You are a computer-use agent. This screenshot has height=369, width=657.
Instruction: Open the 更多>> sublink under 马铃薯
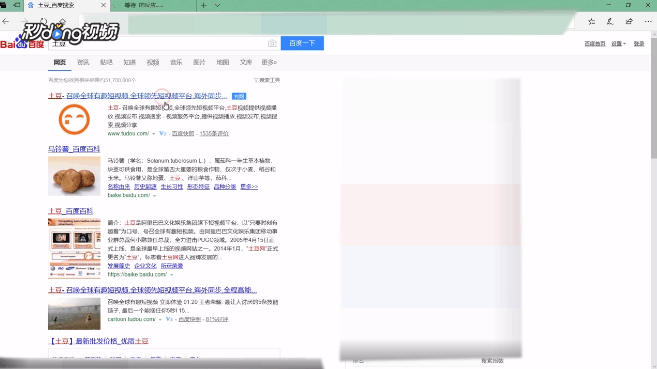coord(249,187)
